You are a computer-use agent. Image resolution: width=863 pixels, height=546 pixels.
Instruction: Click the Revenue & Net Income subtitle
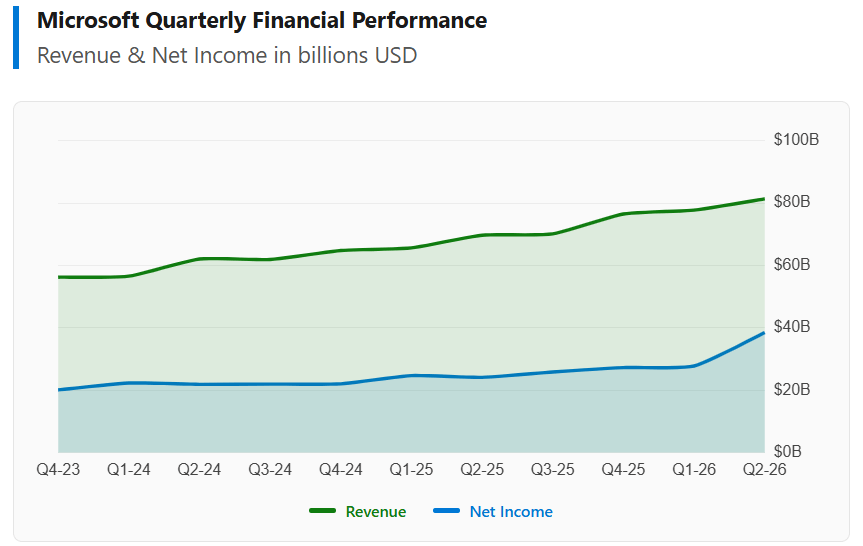[227, 56]
